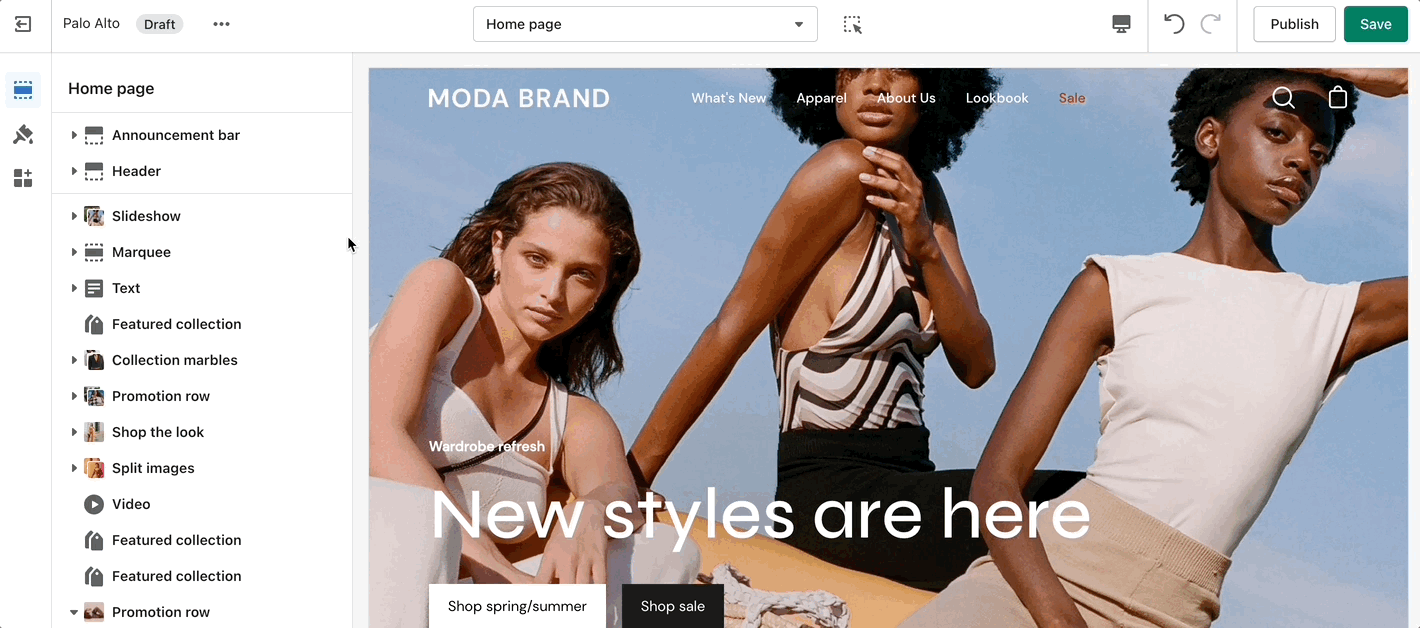Toggle the preview inspector icon
The height and width of the screenshot is (628, 1420).
click(x=852, y=24)
